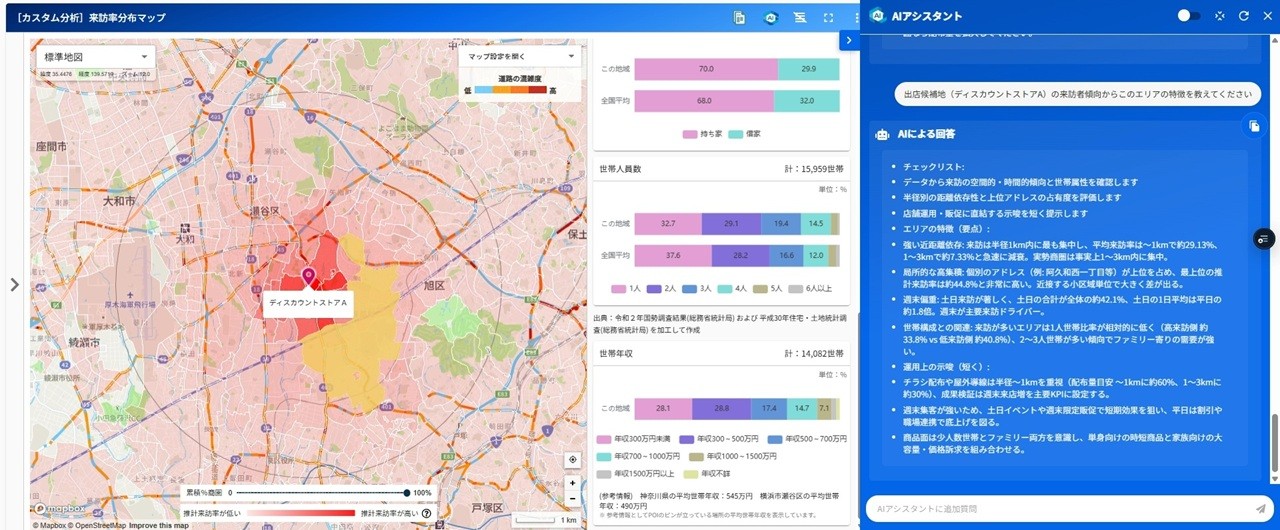Image resolution: width=1280 pixels, height=530 pixels.
Task: Click the visit rate color gradient bar
Action: tap(301, 513)
